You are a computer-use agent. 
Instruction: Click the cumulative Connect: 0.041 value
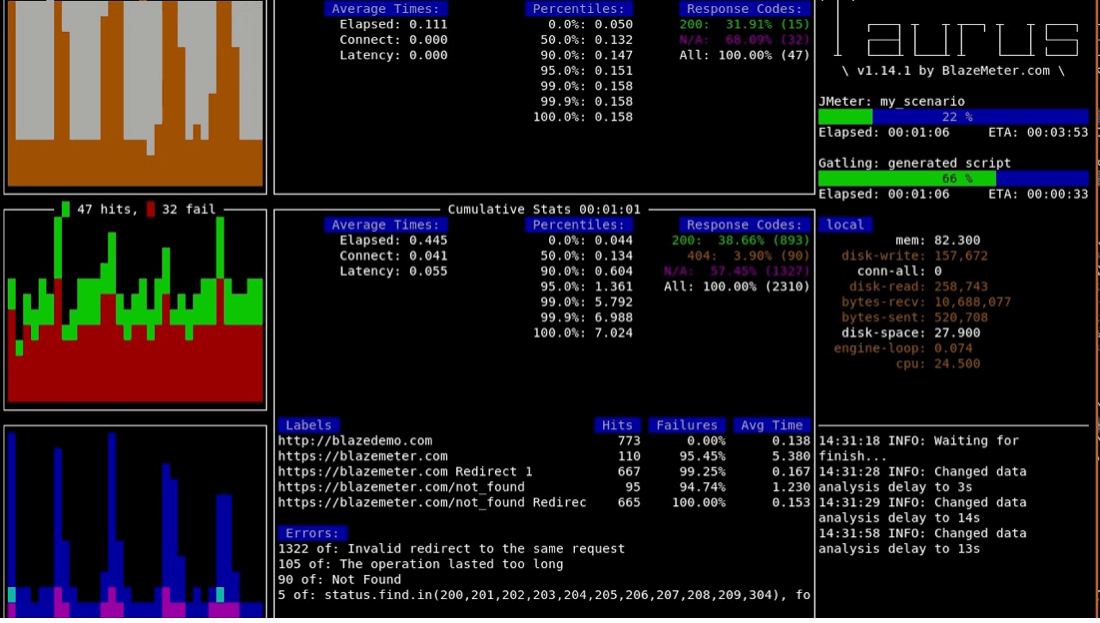(x=394, y=255)
